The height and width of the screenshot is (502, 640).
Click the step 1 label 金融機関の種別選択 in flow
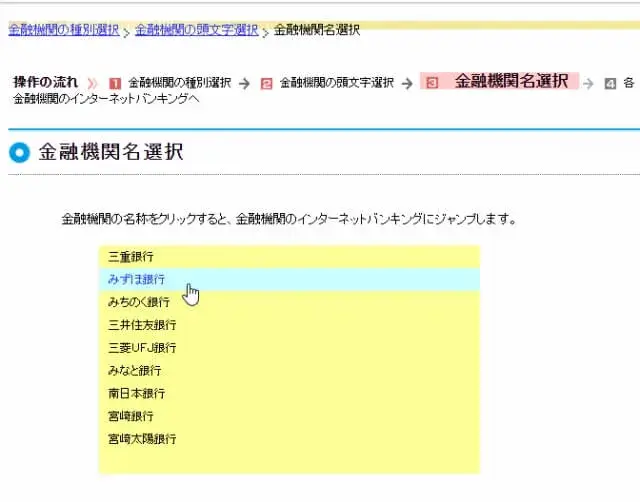(x=180, y=83)
